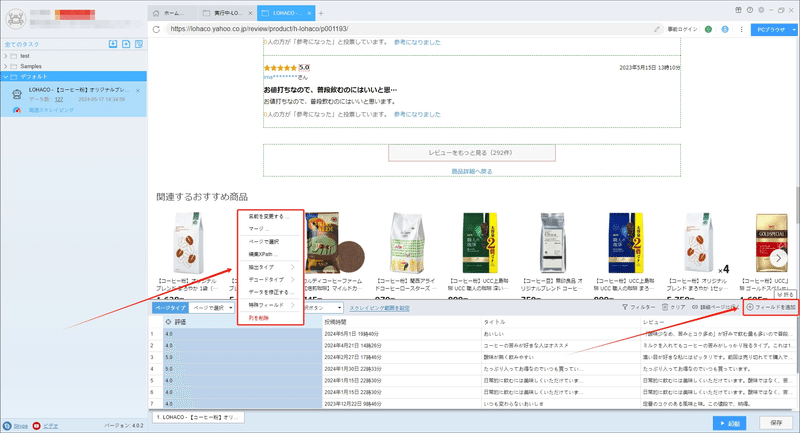The image size is (800, 433).
Task: Close the 実行中 tab
Action: [250, 13]
